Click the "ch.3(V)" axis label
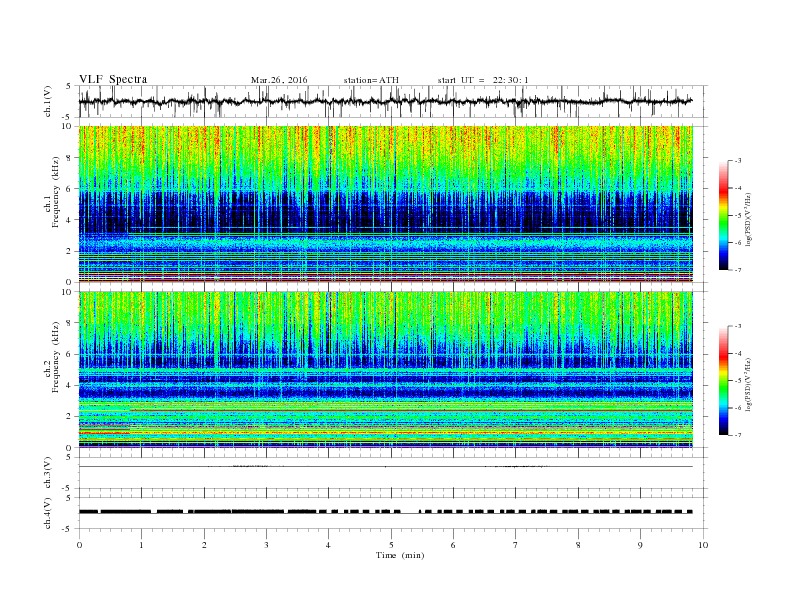 (x=48, y=473)
